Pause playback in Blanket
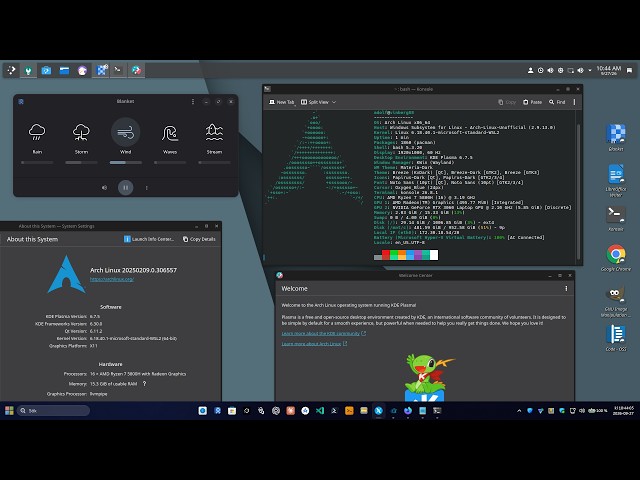Screen dimensions: 640x480 pos(126,188)
